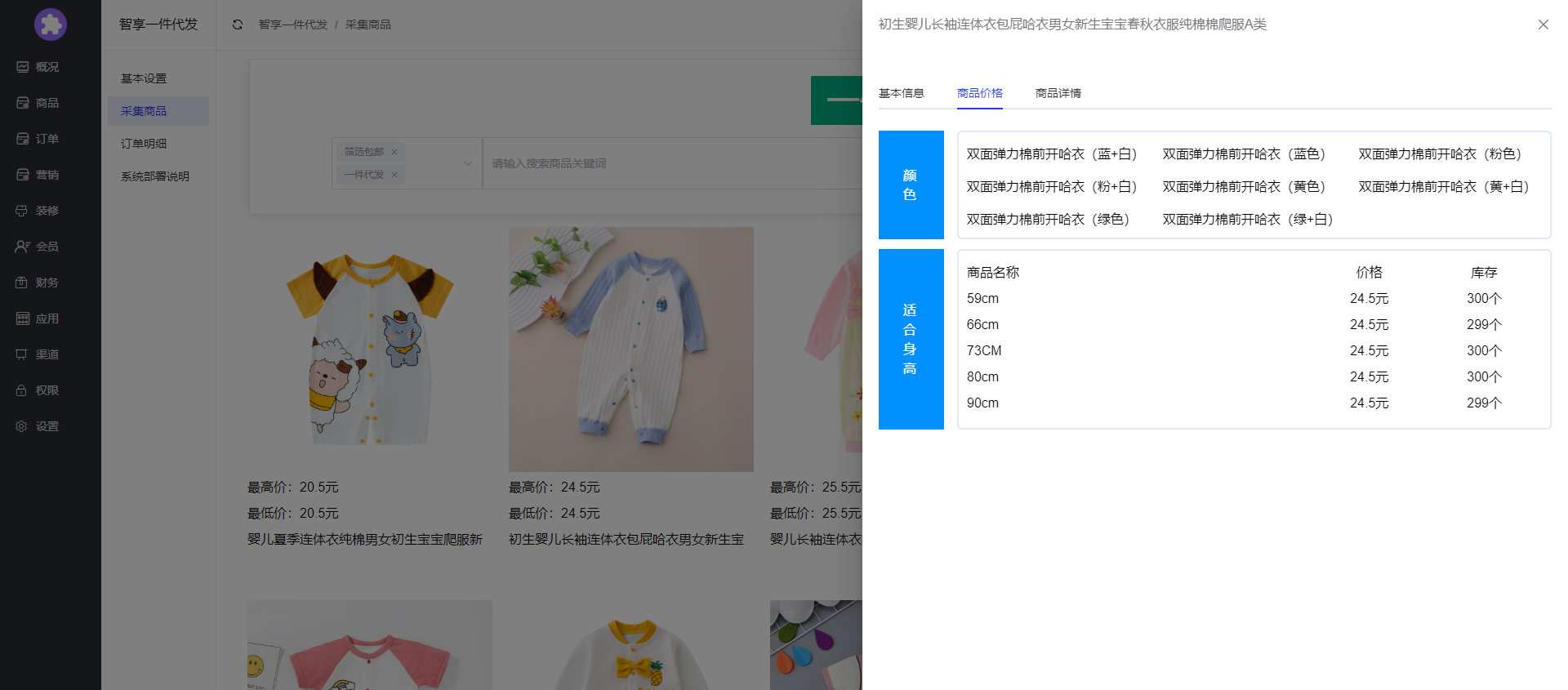Select 订单明细 submenu item

point(158,144)
